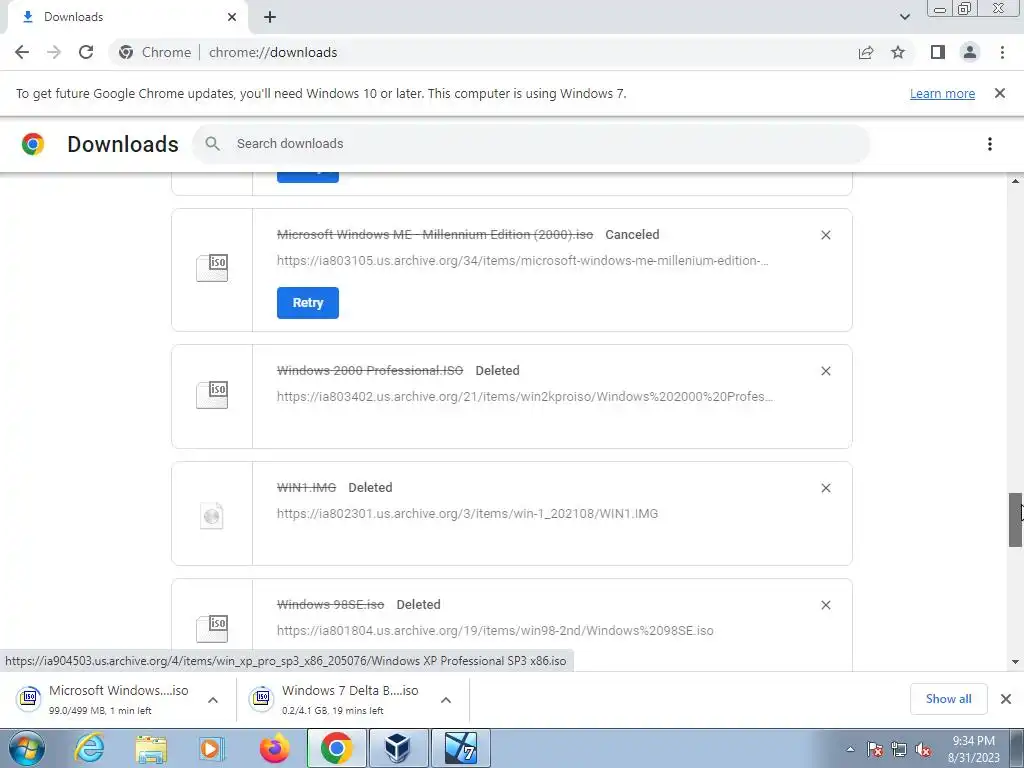Click the Chrome site info chip
The height and width of the screenshot is (768, 1024).
pyautogui.click(x=157, y=52)
